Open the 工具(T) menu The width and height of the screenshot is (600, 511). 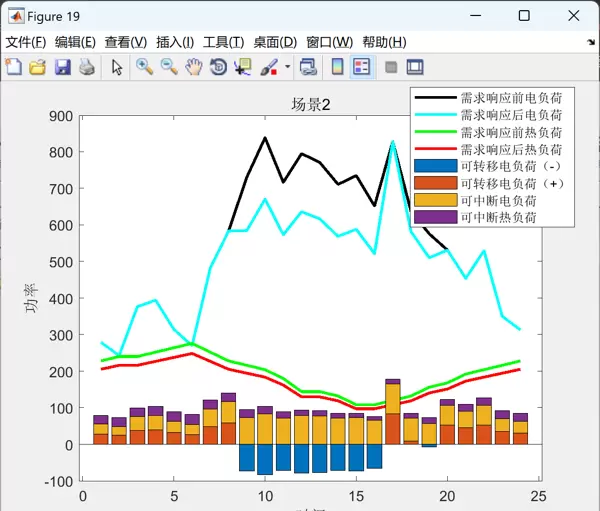pyautogui.click(x=223, y=42)
